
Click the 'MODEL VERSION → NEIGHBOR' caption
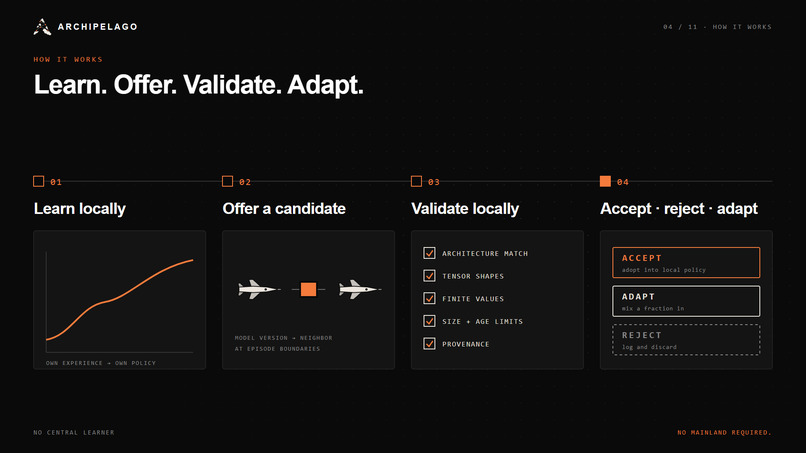tap(284, 338)
